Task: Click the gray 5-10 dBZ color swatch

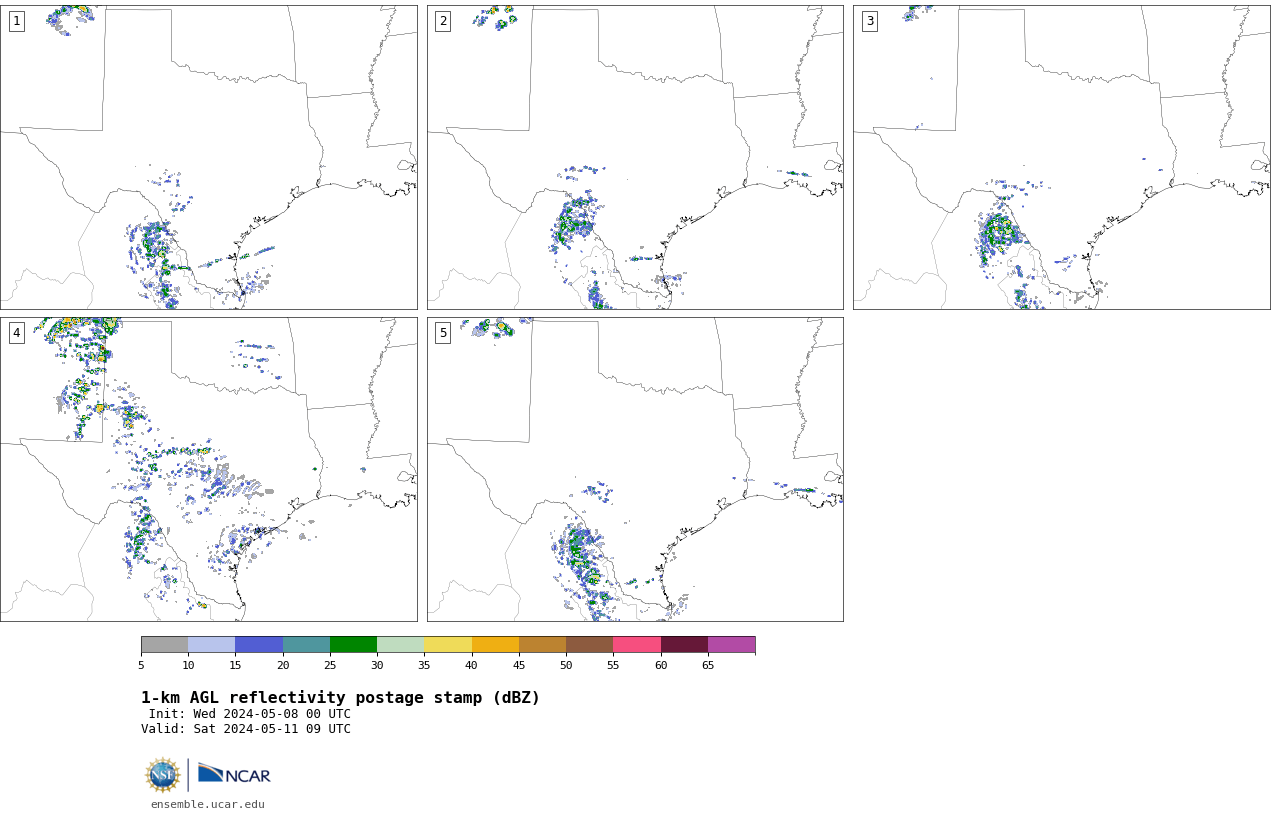Action: [x=164, y=644]
